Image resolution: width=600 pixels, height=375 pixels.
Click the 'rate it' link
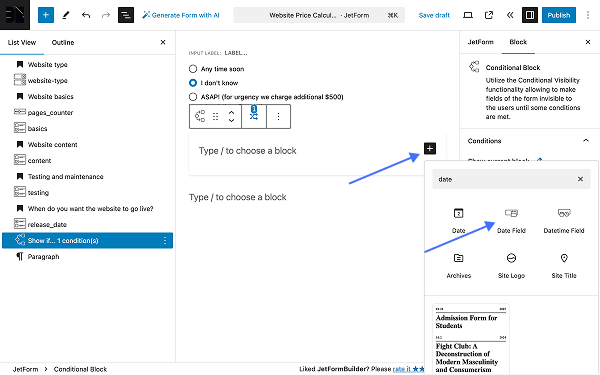coord(402,369)
